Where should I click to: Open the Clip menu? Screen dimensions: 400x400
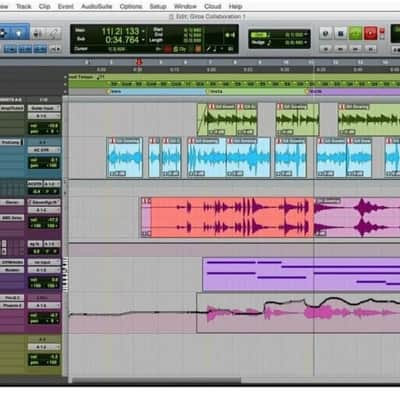click(x=44, y=6)
